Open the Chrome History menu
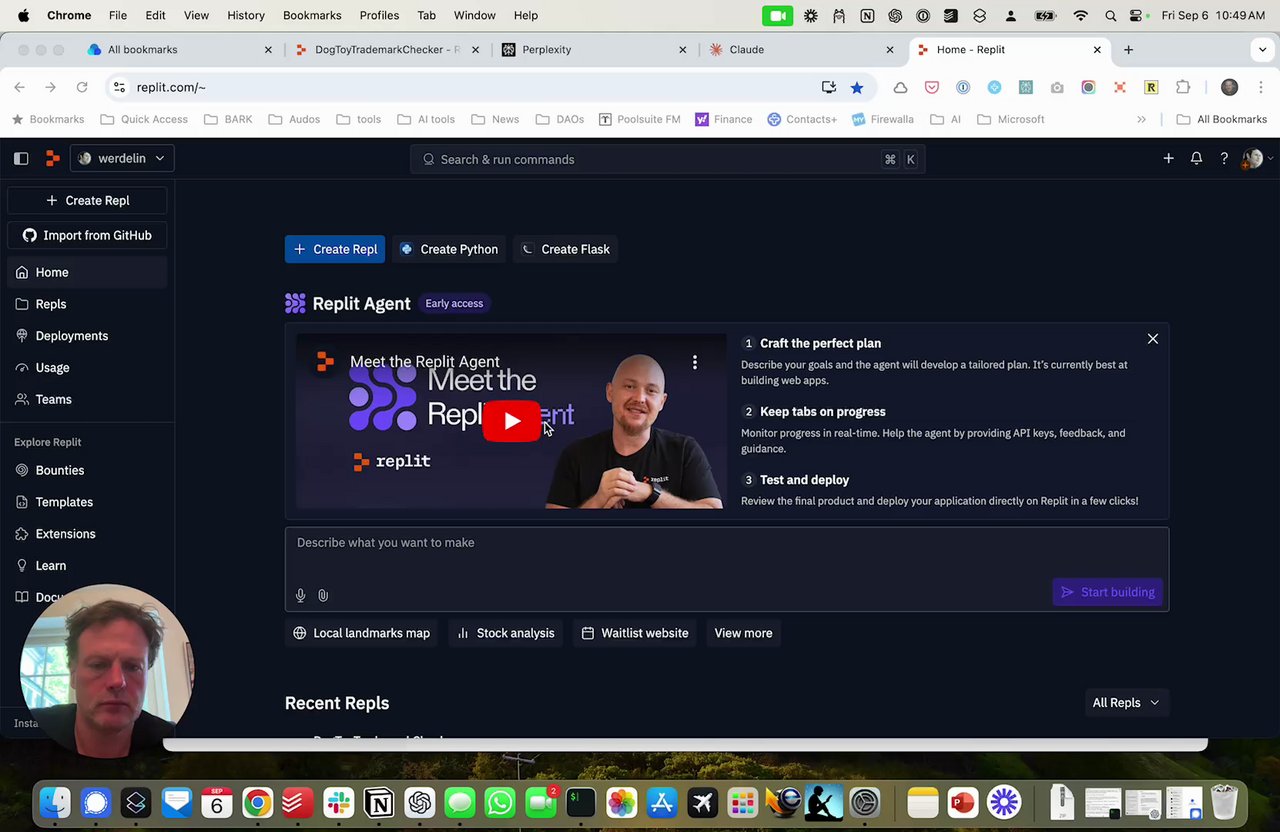The image size is (1280, 832). 245,15
